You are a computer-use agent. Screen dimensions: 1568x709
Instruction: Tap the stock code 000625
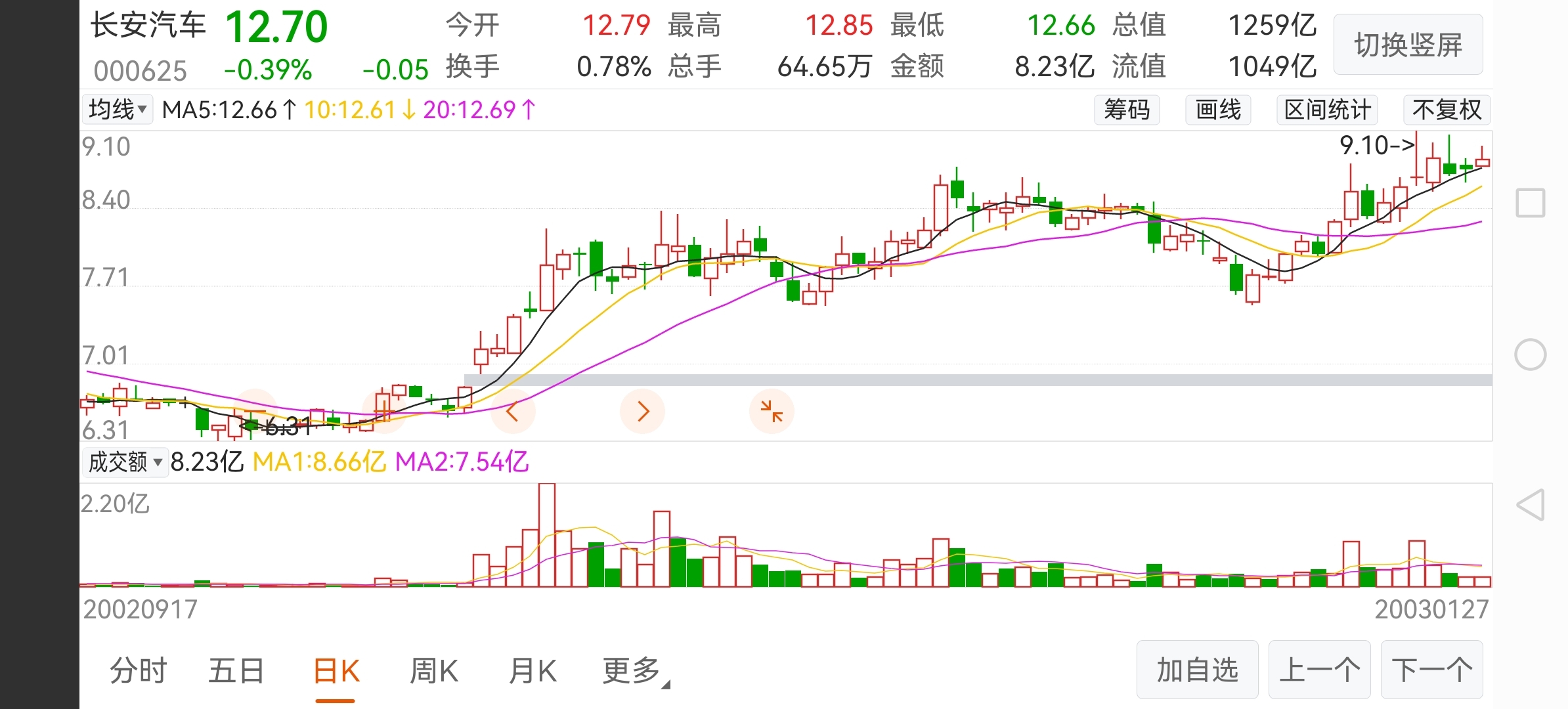coord(141,70)
